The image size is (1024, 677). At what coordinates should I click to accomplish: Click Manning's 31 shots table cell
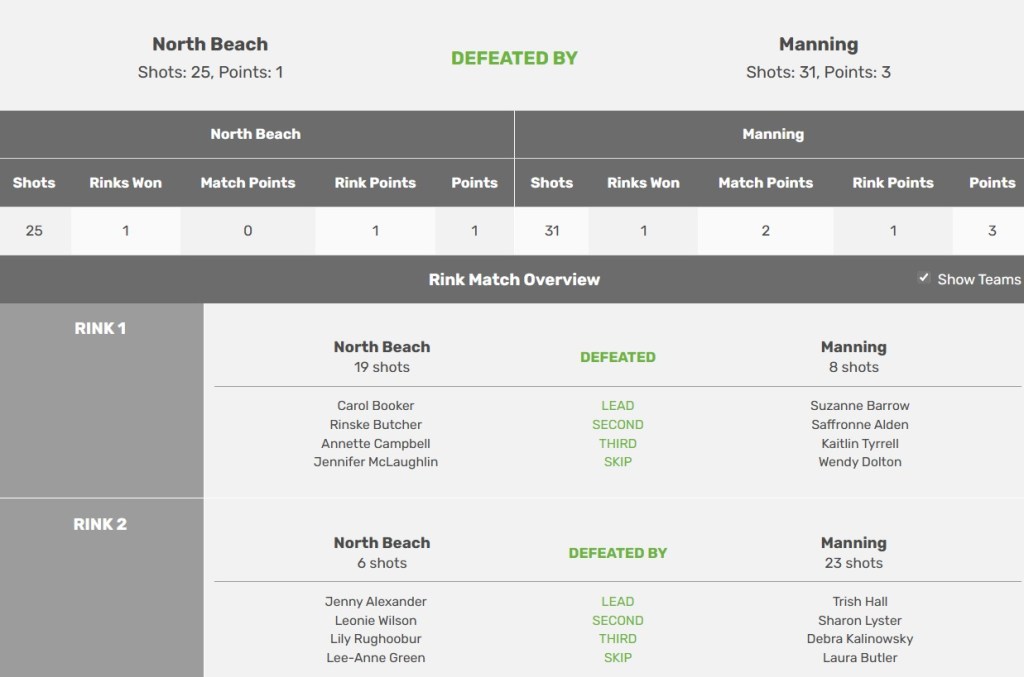tap(551, 231)
